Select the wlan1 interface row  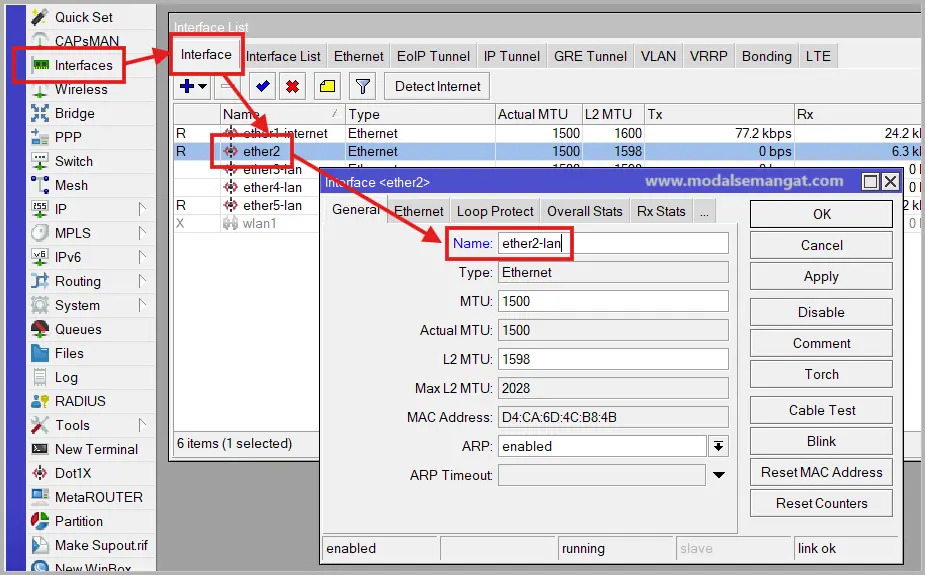246,224
